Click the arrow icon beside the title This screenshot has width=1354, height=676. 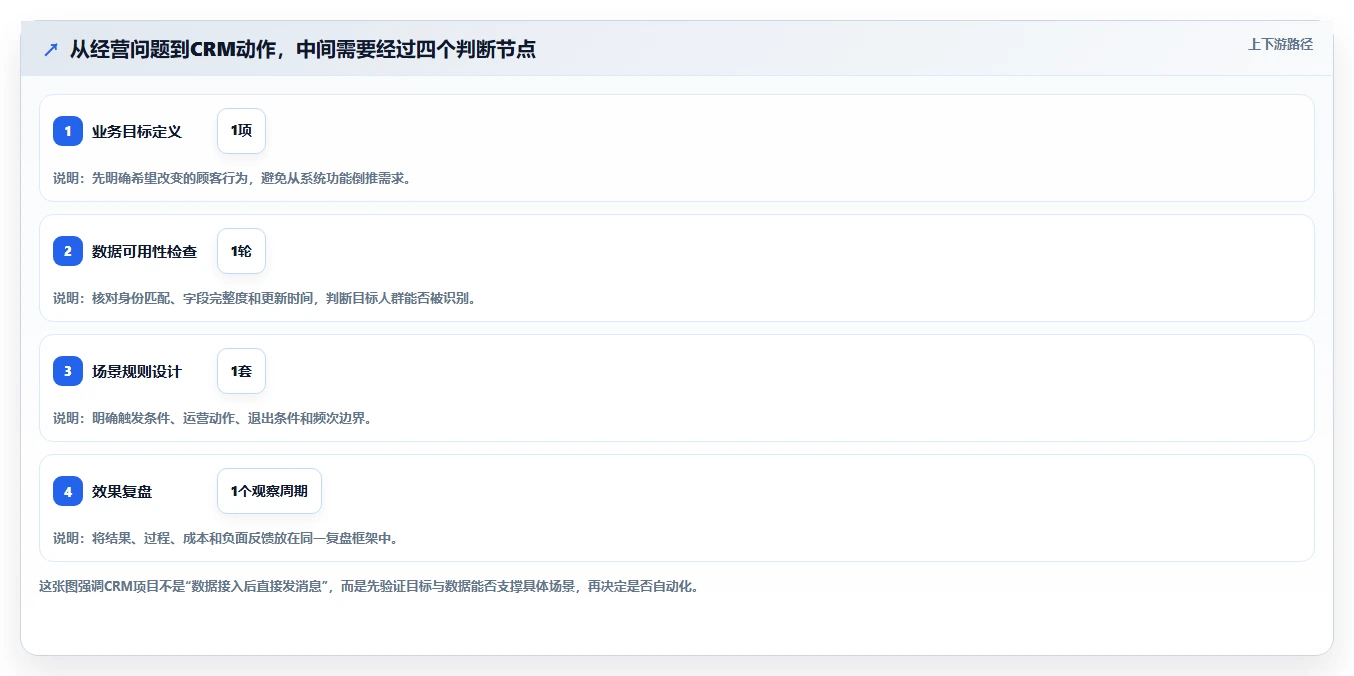tap(51, 50)
